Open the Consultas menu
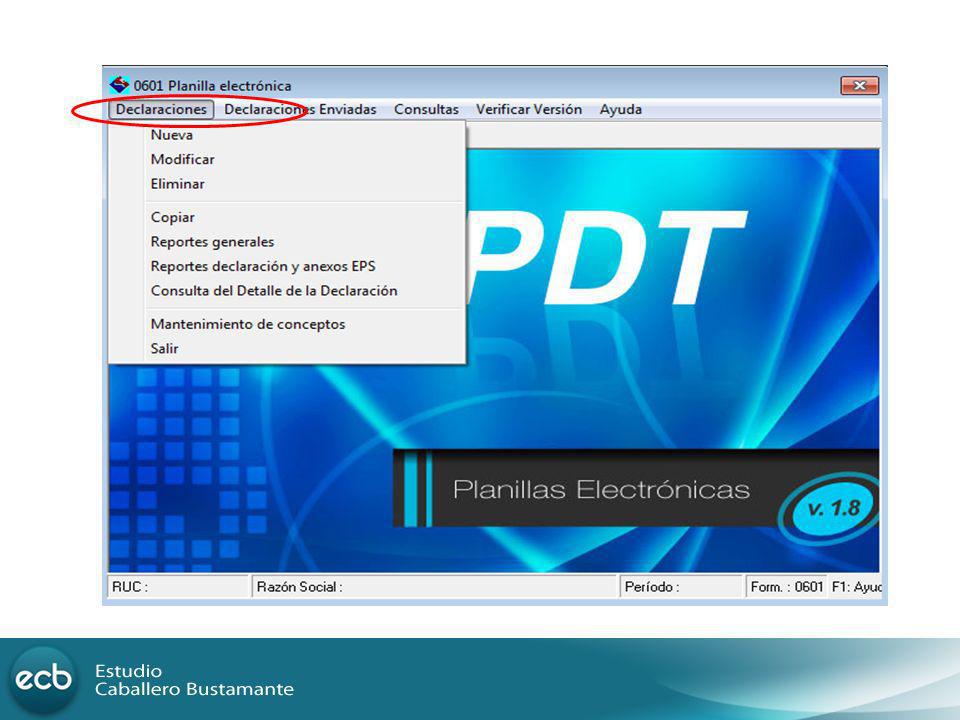This screenshot has height=720, width=960. (426, 110)
